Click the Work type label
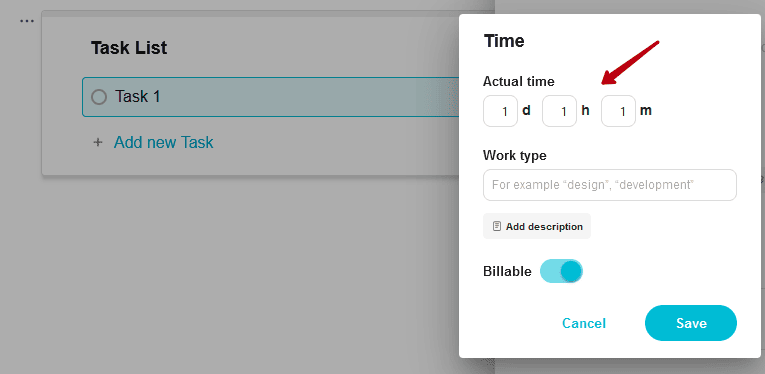The width and height of the screenshot is (765, 374). coord(515,156)
